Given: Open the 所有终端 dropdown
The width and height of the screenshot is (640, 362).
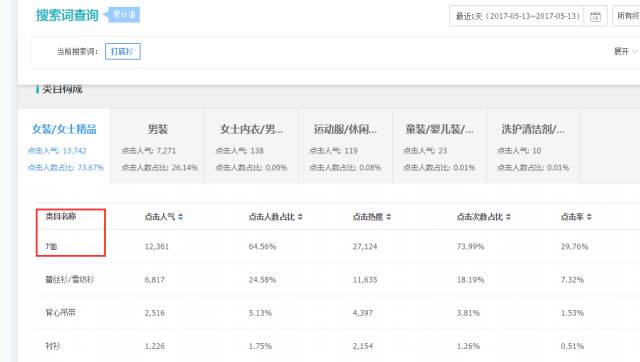Looking at the screenshot, I should click(x=626, y=16).
